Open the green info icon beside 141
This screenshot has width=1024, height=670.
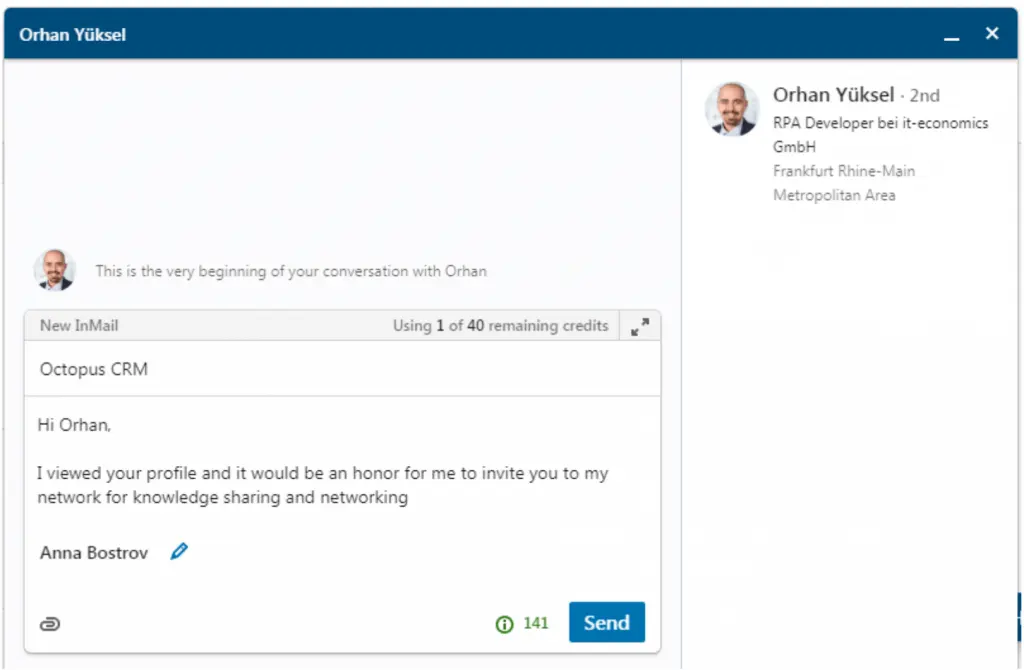(x=504, y=625)
